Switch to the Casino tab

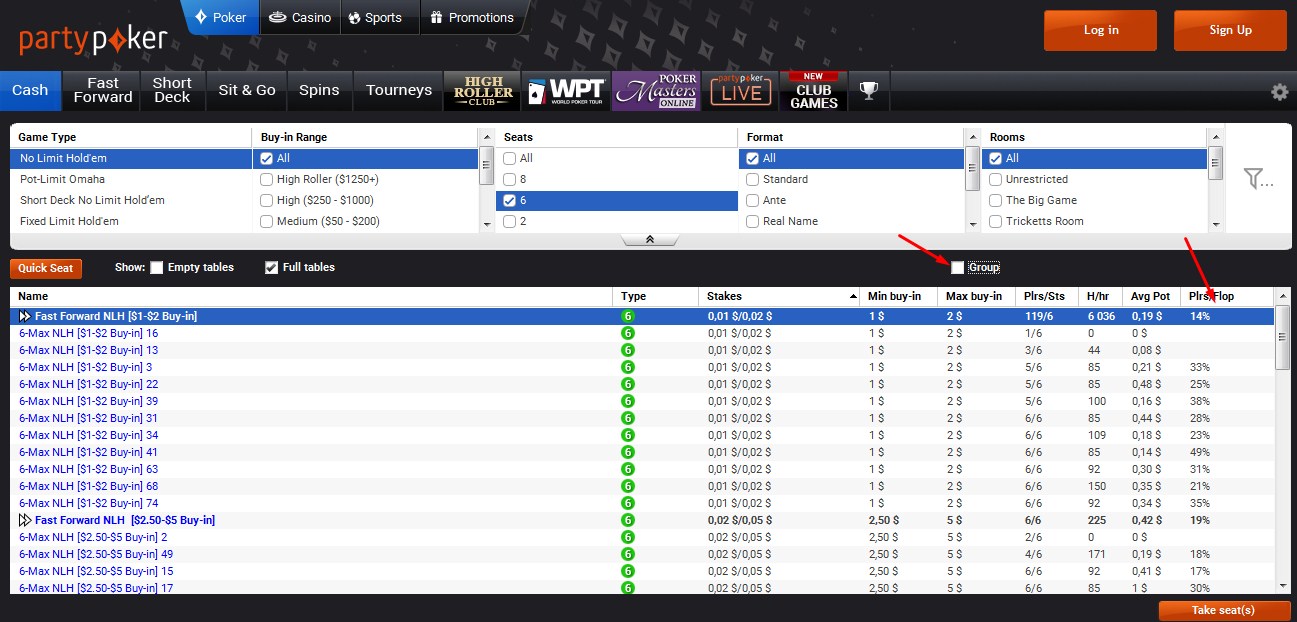(301, 17)
